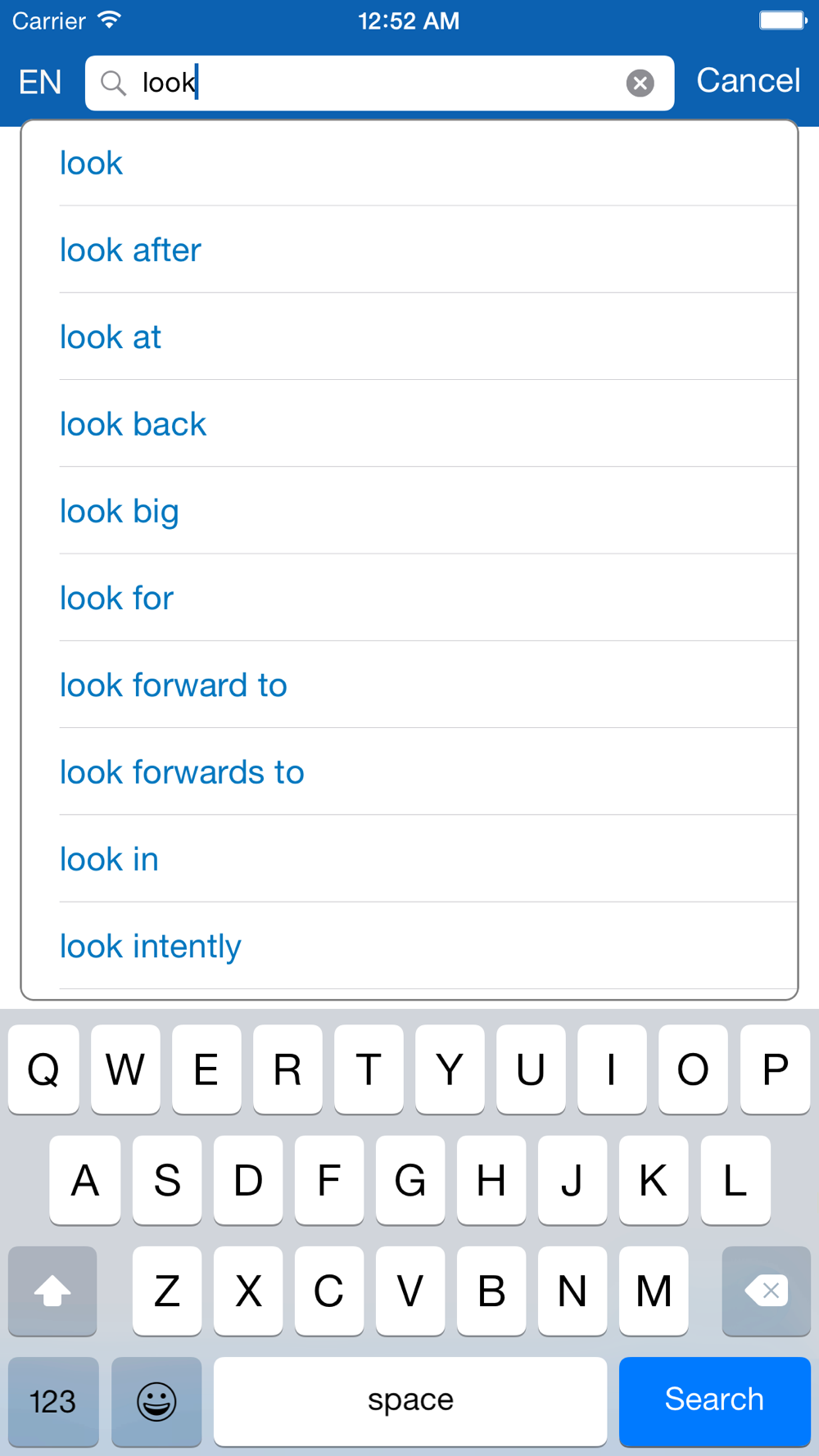Open the emoji keyboard
The image size is (819, 1456).
pos(156,1401)
